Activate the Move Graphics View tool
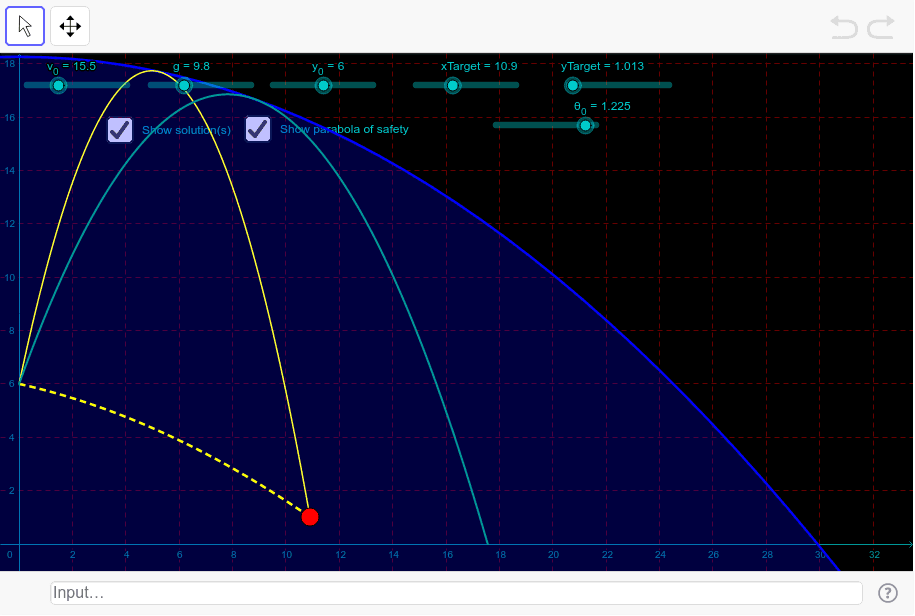 click(69, 26)
